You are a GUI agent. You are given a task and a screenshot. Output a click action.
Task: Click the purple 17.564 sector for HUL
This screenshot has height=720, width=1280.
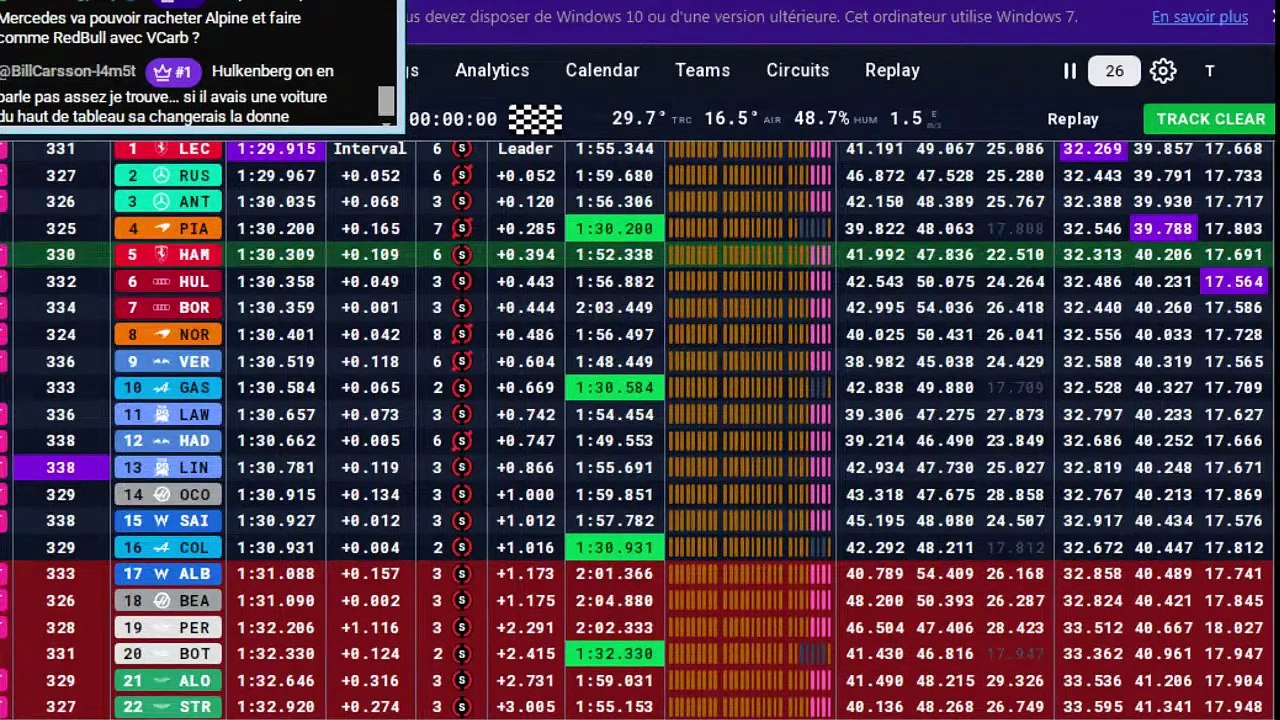pos(1234,282)
